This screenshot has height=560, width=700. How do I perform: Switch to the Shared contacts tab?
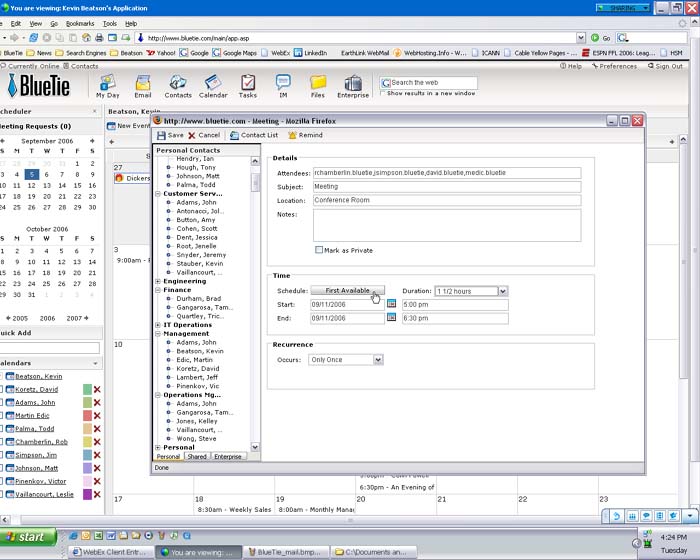click(x=197, y=456)
